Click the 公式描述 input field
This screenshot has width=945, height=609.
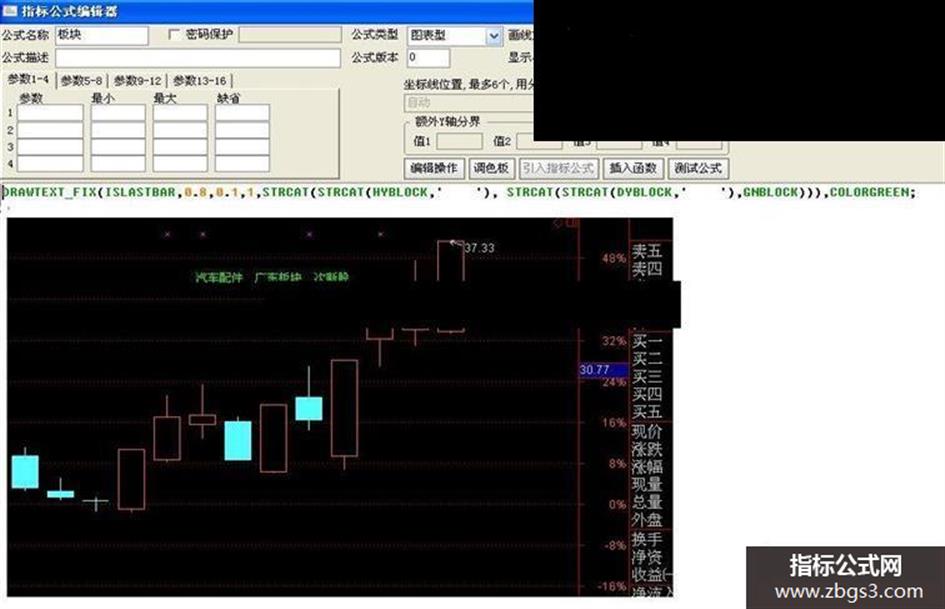198,58
